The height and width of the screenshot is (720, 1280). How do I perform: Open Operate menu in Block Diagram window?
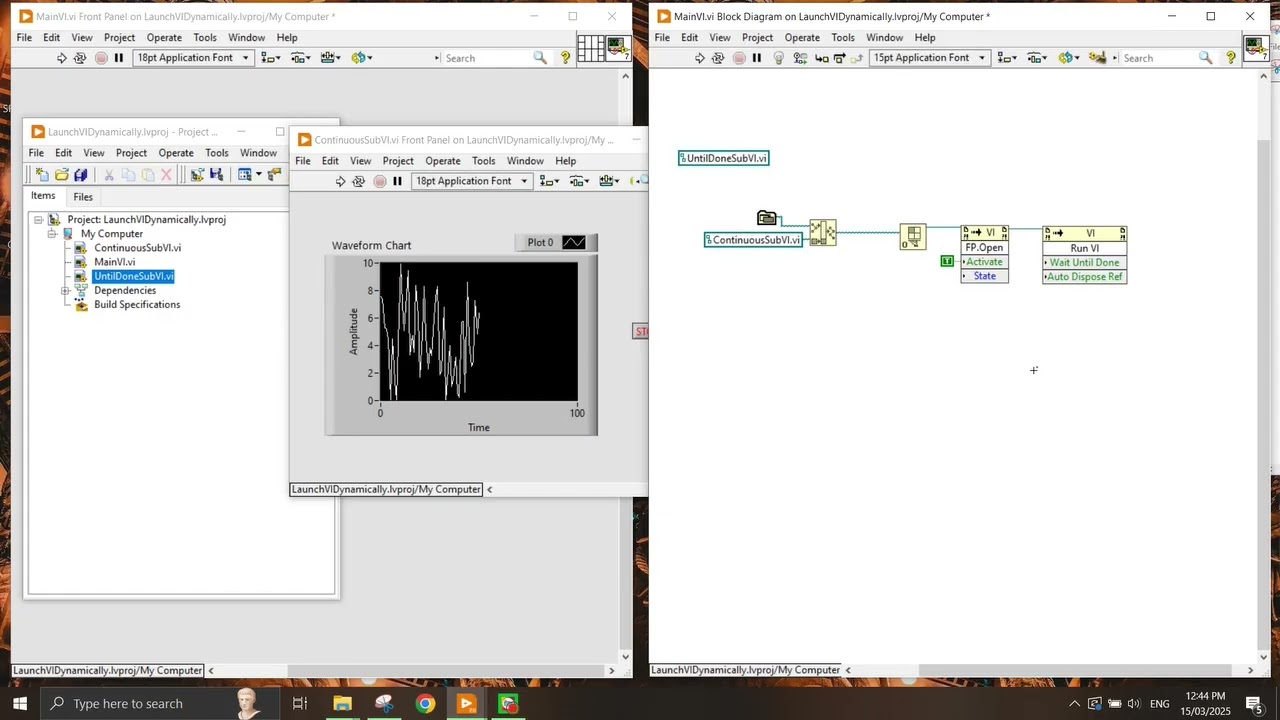tap(802, 38)
